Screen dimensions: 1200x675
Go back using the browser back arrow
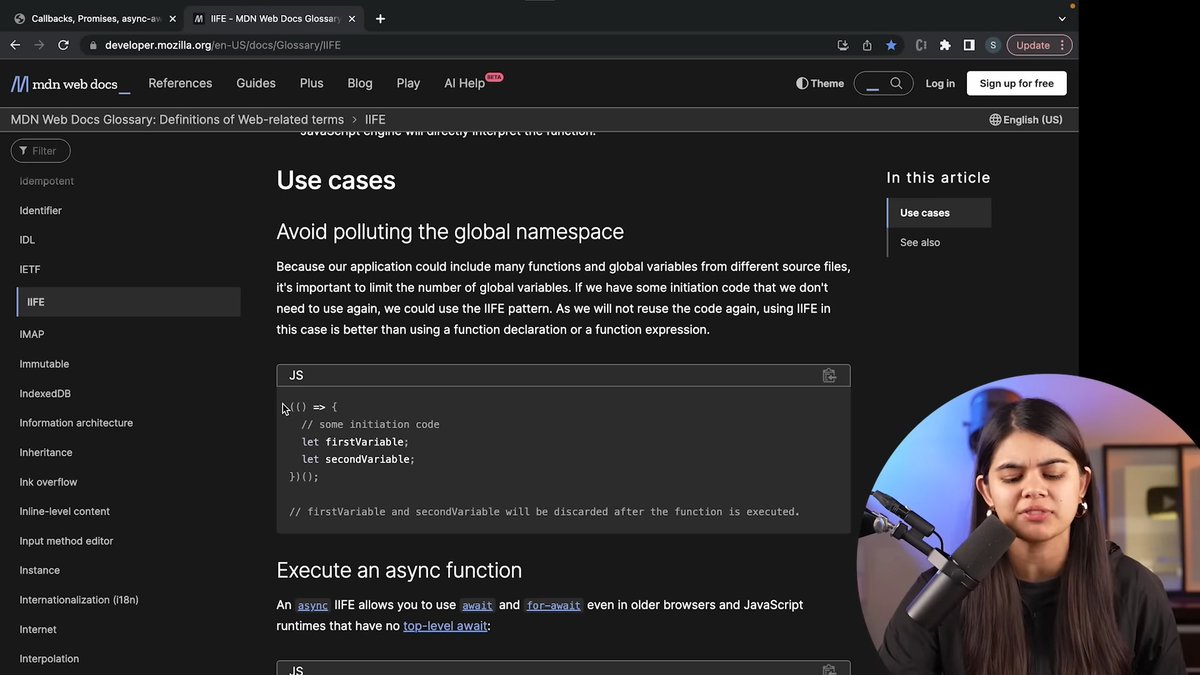15,45
